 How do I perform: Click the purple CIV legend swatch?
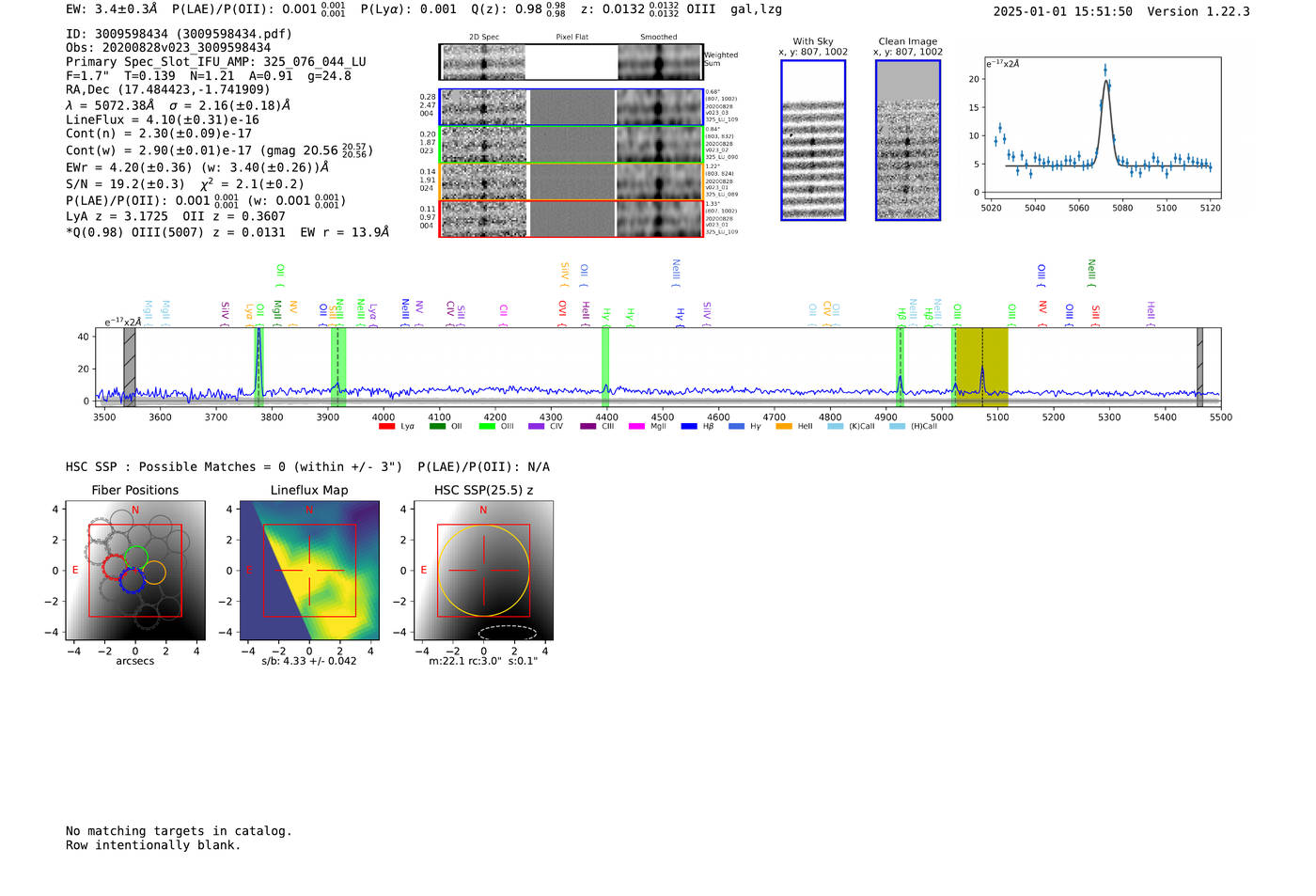click(537, 426)
